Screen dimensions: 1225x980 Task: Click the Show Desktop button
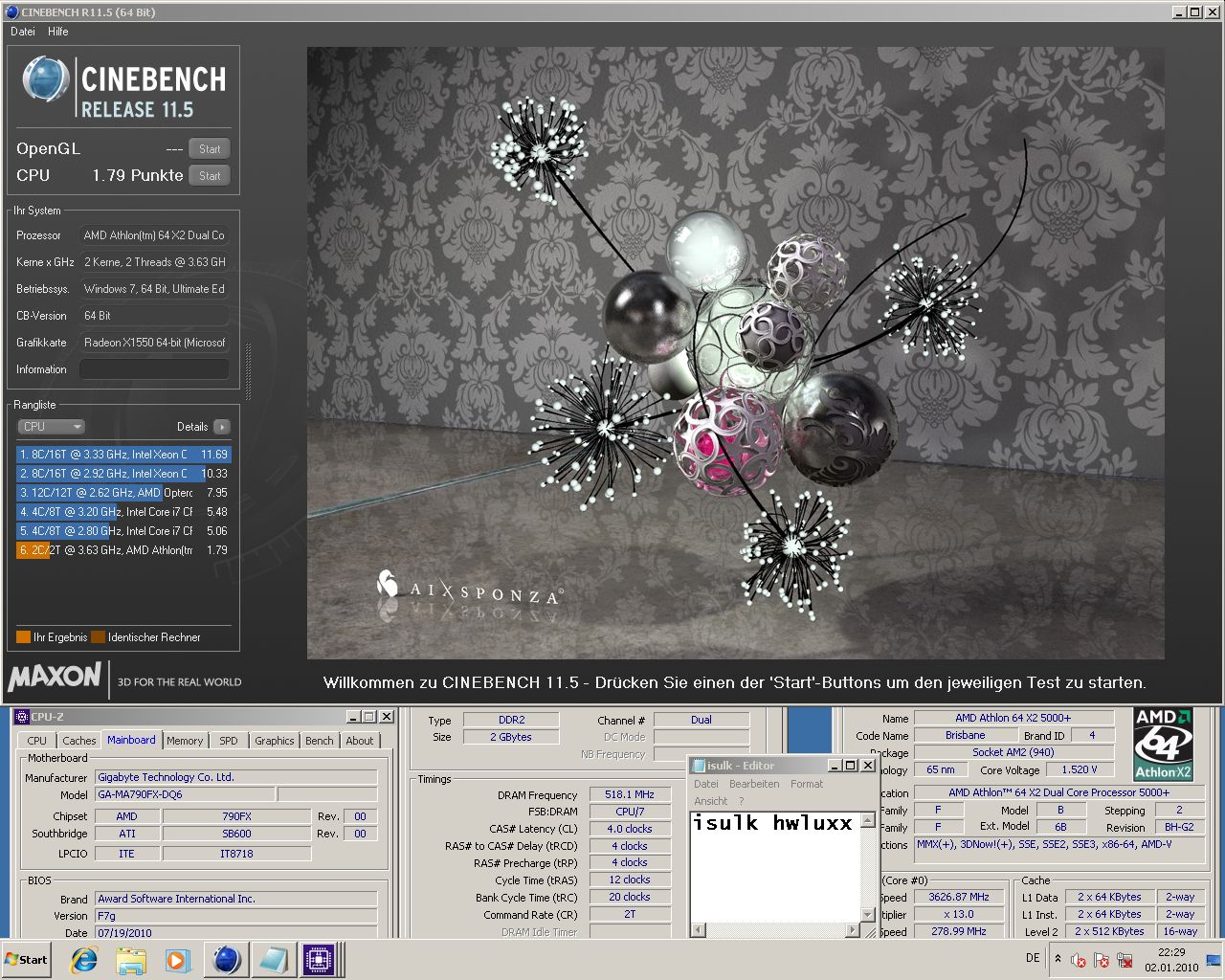pyautogui.click(x=1214, y=960)
